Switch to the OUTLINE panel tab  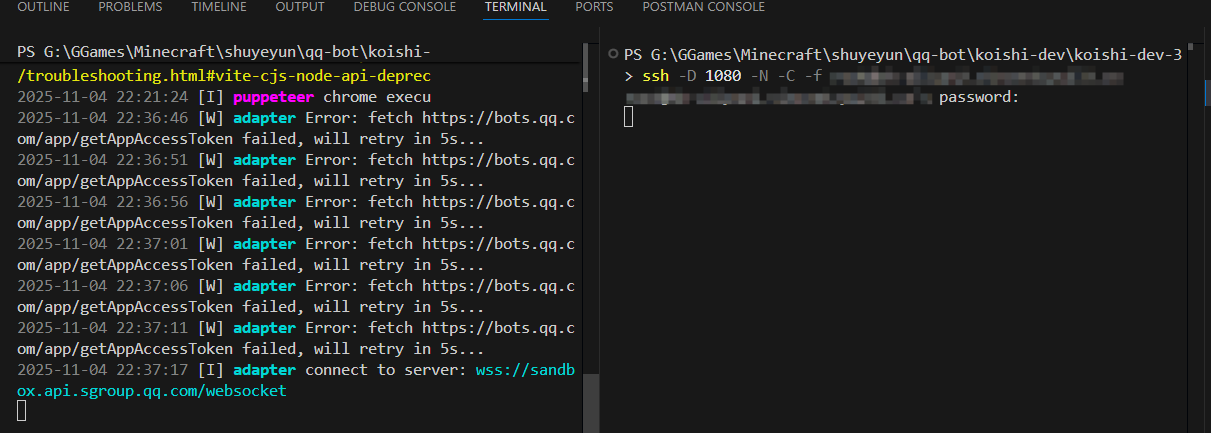pos(45,7)
